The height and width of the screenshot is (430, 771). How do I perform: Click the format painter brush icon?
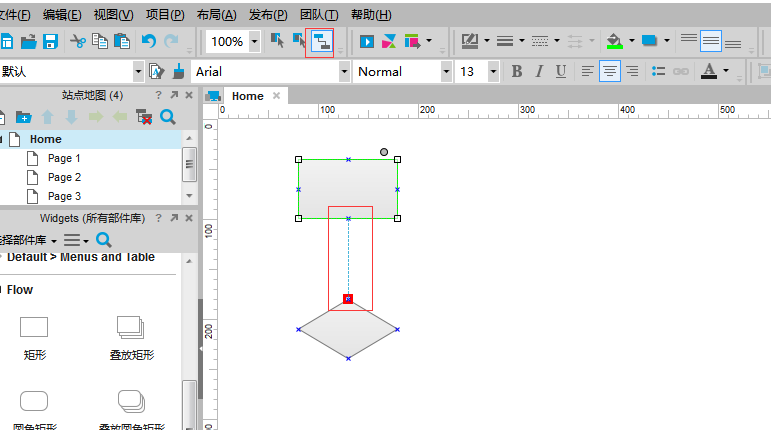pyautogui.click(x=178, y=71)
